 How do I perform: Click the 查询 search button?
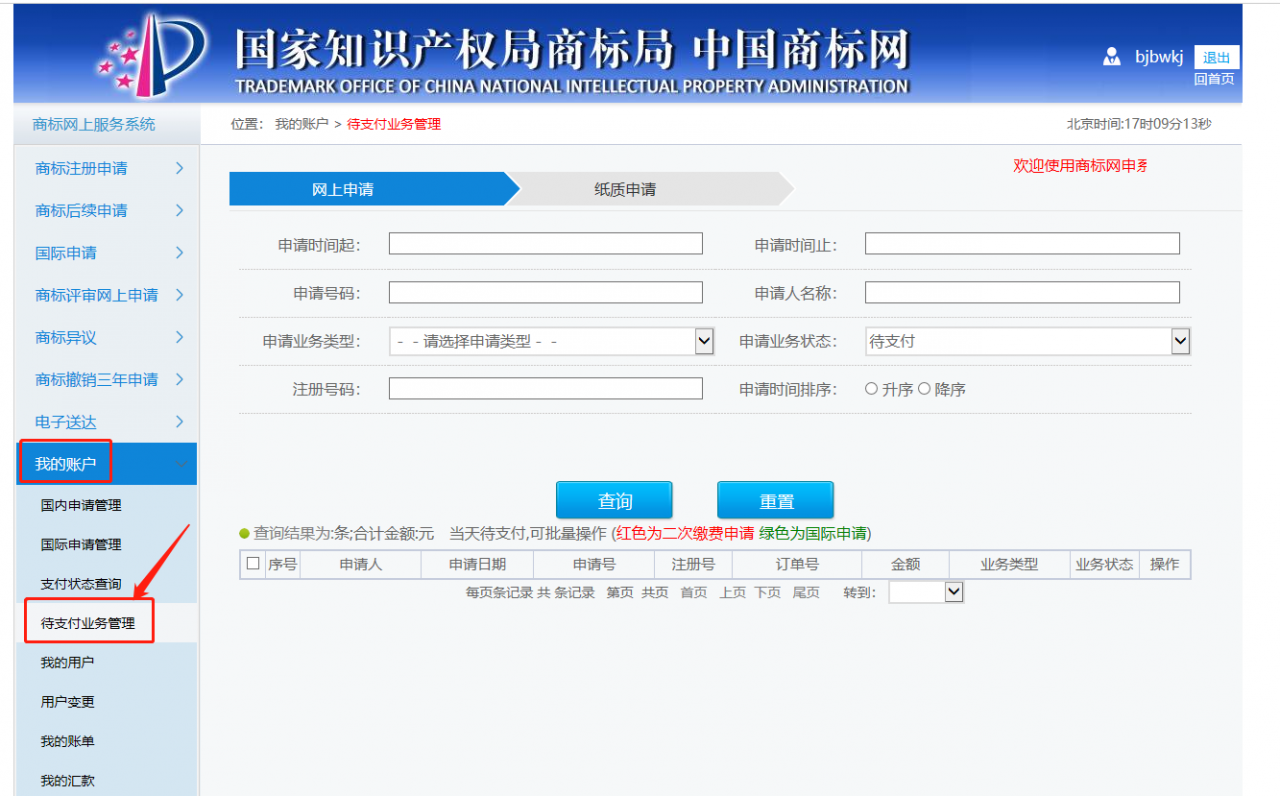tap(613, 499)
